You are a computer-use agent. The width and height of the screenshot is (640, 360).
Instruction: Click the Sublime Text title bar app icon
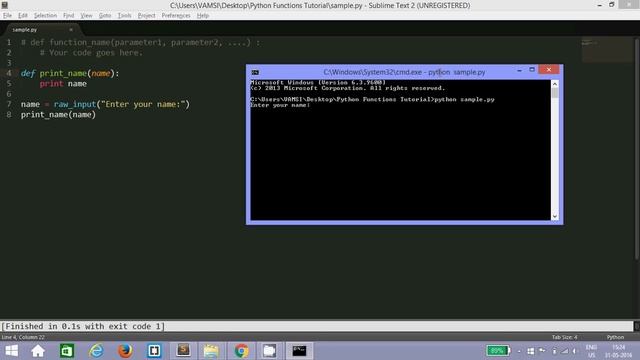[x=4, y=5]
